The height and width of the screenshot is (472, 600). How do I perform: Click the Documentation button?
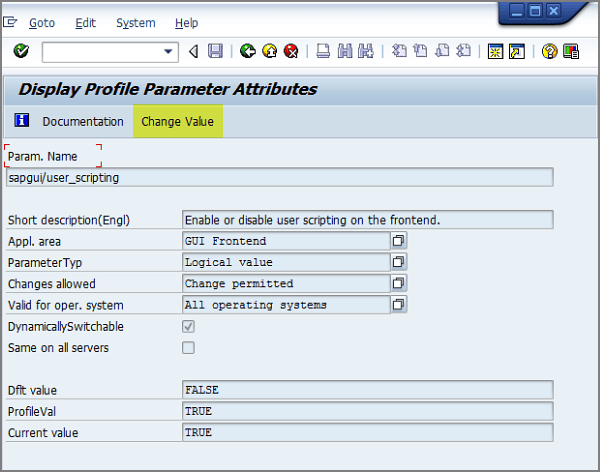[83, 121]
